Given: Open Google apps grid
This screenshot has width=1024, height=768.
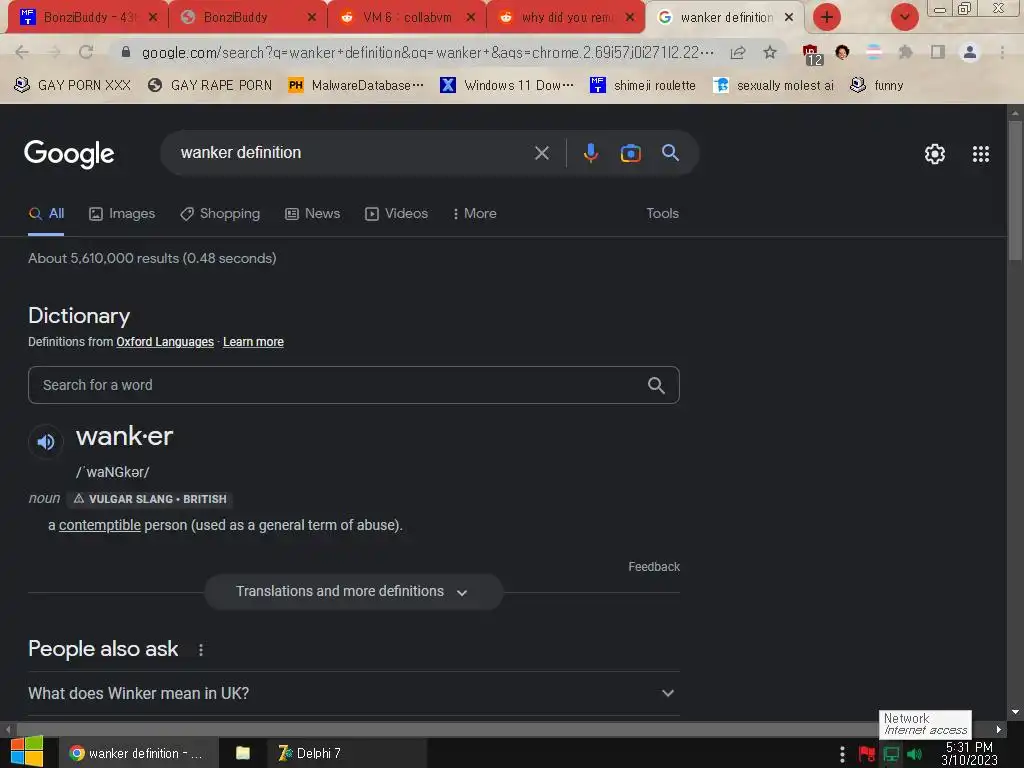Looking at the screenshot, I should [980, 154].
